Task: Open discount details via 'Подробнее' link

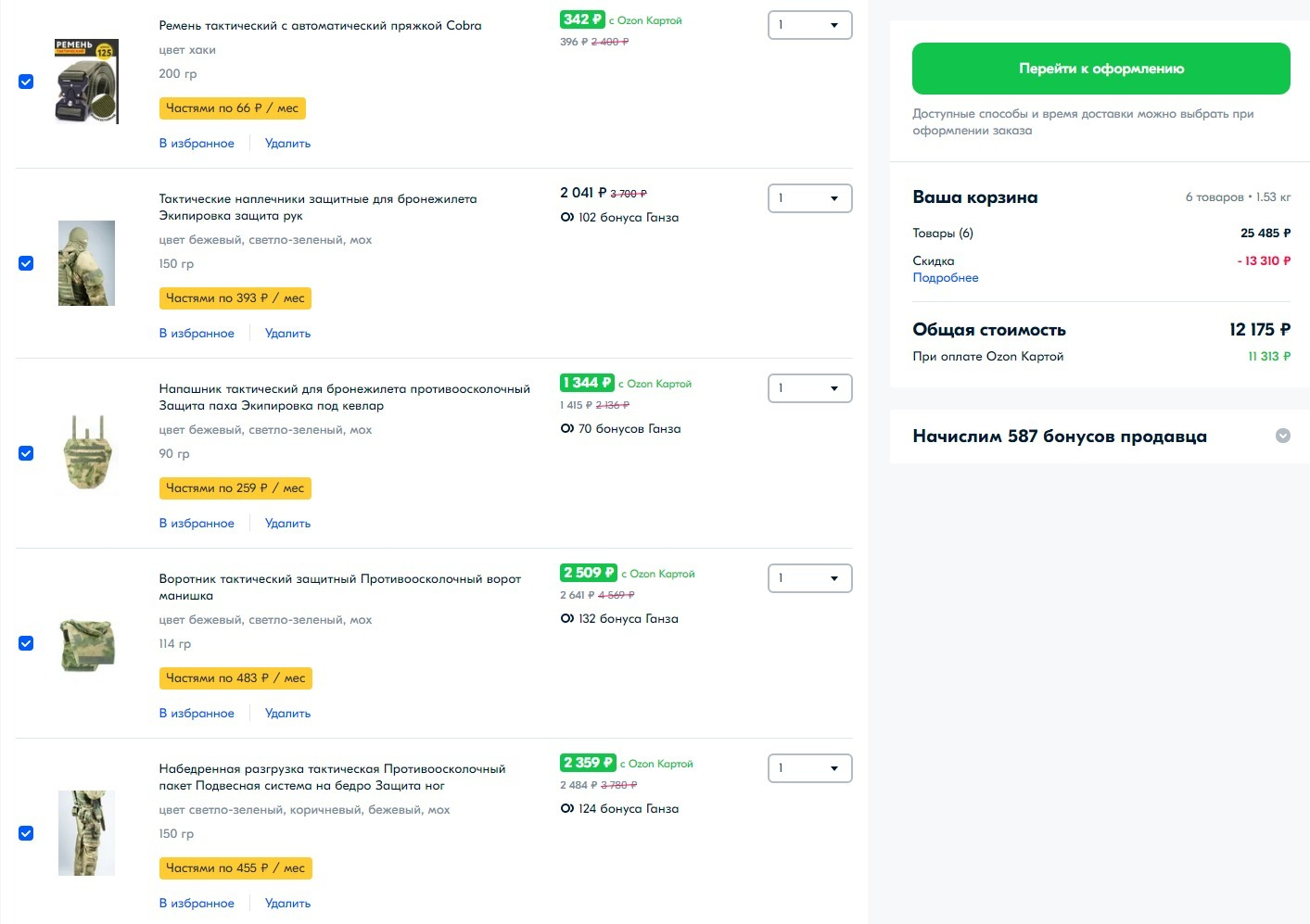Action: pos(945,278)
